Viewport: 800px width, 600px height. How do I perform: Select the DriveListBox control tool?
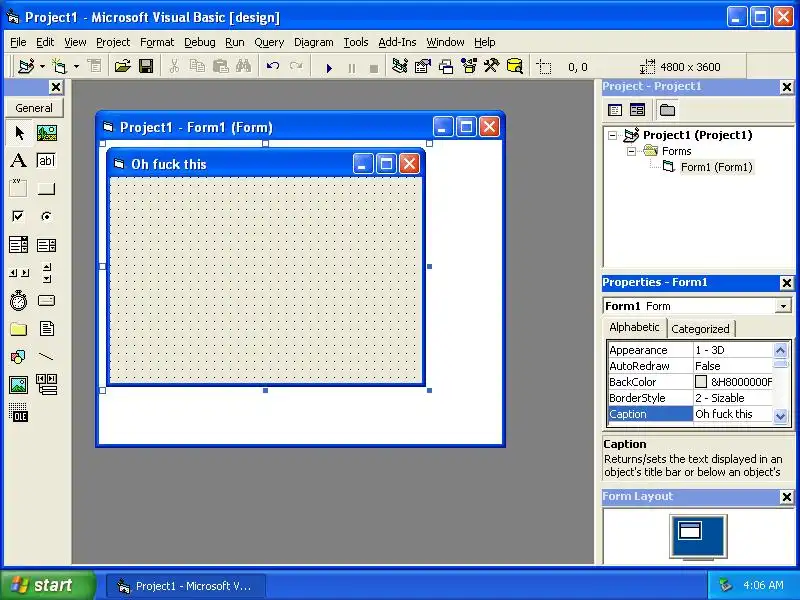(46, 301)
